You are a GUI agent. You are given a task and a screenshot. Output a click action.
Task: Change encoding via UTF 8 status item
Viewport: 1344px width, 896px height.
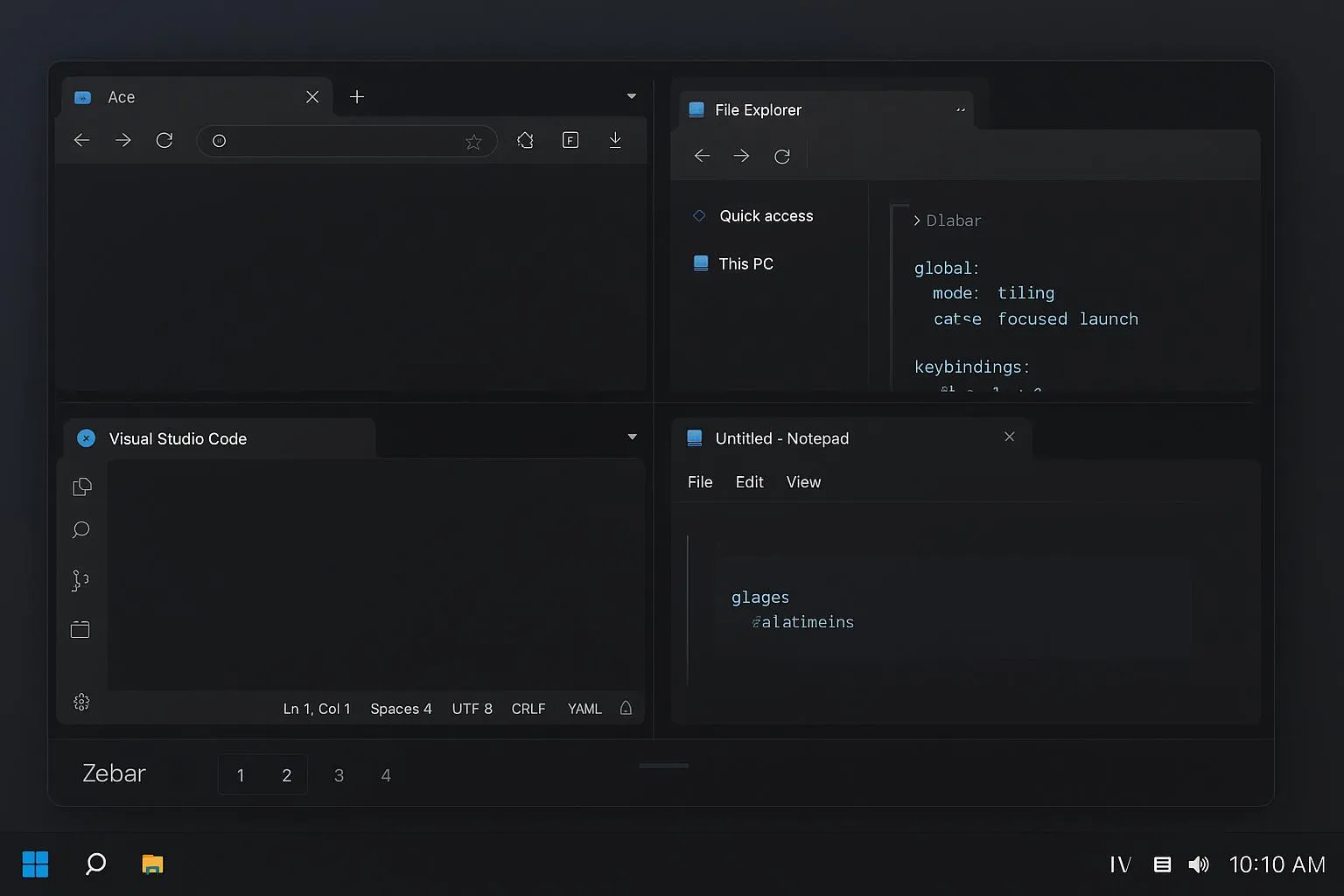coord(472,709)
